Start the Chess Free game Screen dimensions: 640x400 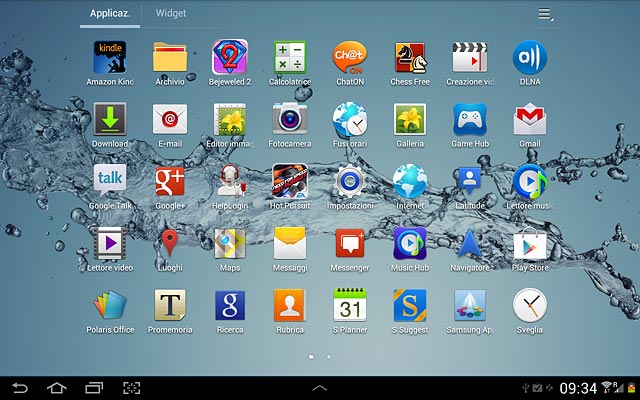pyautogui.click(x=410, y=63)
